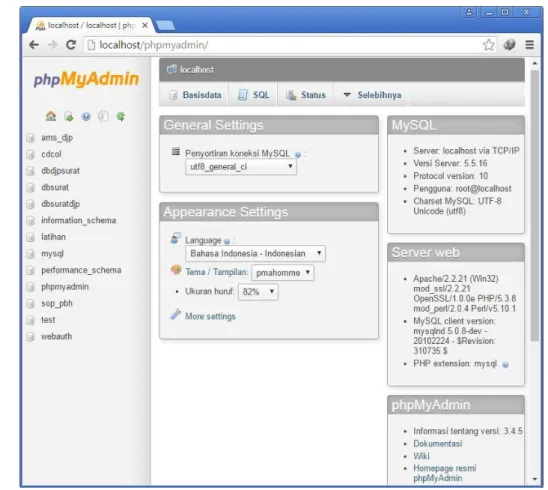The image size is (548, 490).
Task: Click the help icon after PHP extension mysql
Action: 505,365
